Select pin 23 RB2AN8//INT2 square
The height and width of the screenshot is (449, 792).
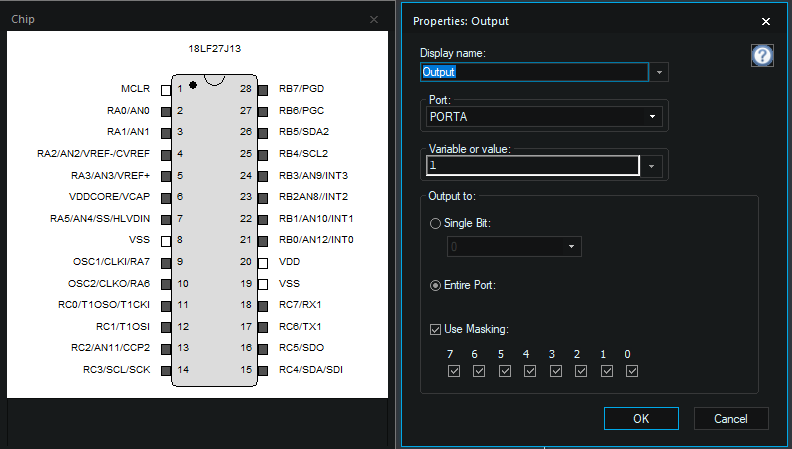pos(263,198)
